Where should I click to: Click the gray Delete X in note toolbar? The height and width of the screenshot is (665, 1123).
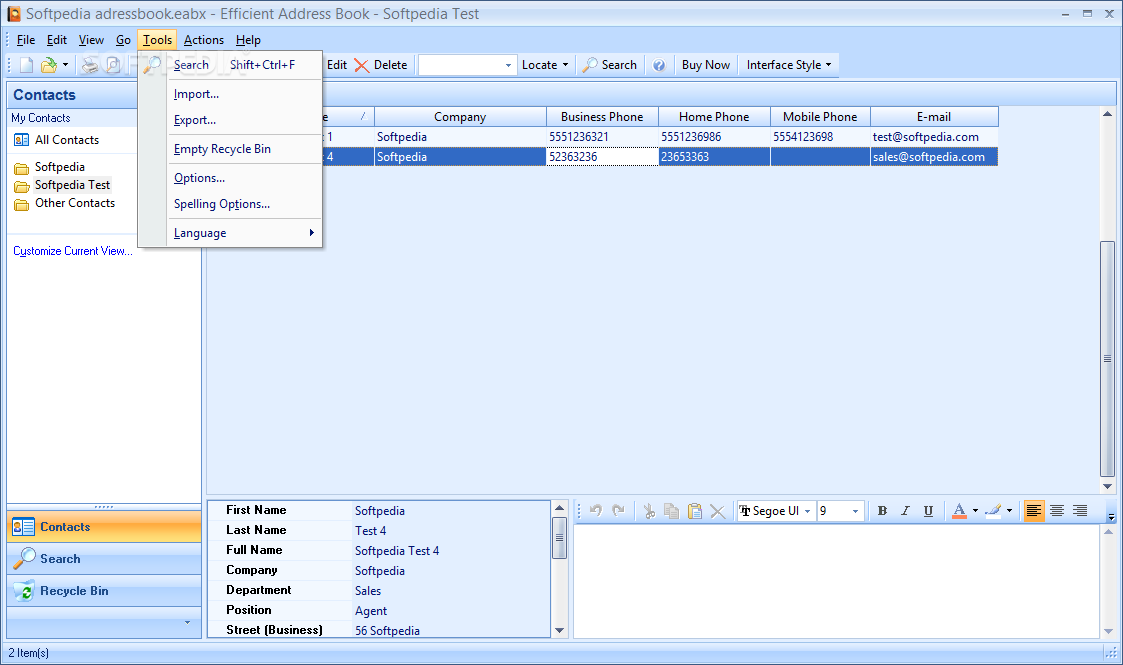(x=718, y=511)
